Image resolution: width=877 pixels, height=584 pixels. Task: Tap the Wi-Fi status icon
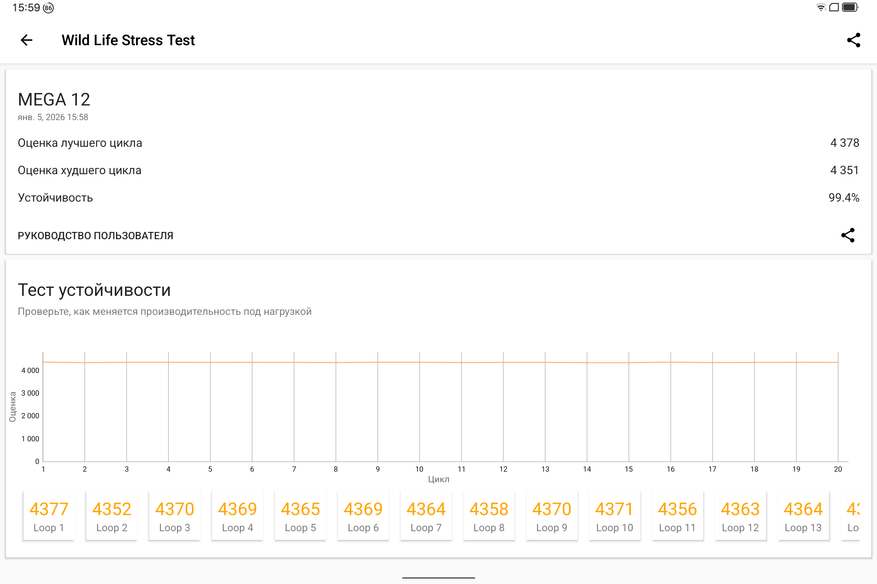point(821,8)
